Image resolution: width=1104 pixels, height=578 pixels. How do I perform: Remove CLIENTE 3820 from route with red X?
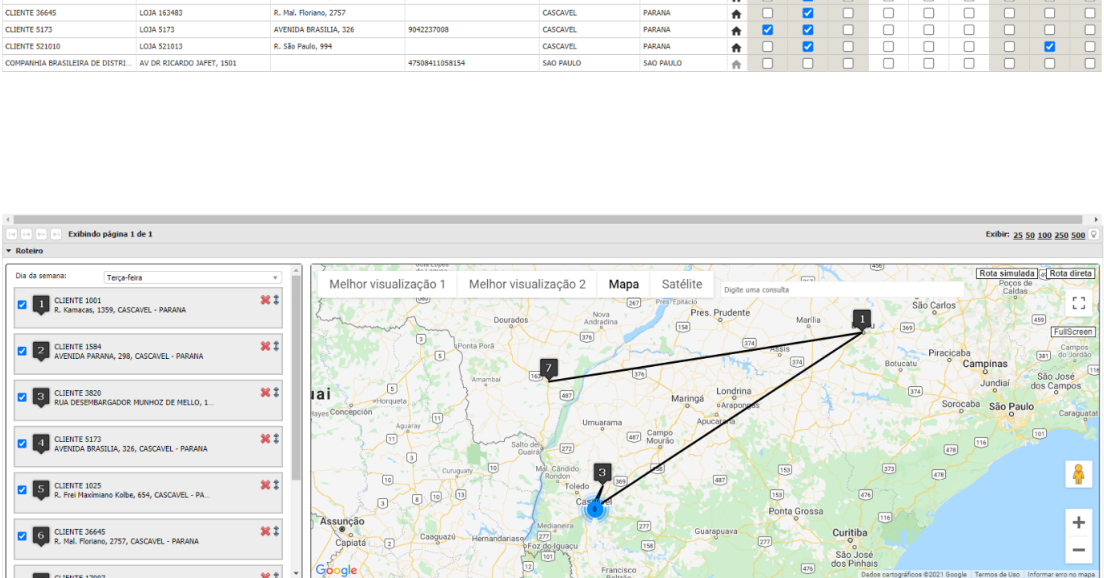tap(265, 393)
